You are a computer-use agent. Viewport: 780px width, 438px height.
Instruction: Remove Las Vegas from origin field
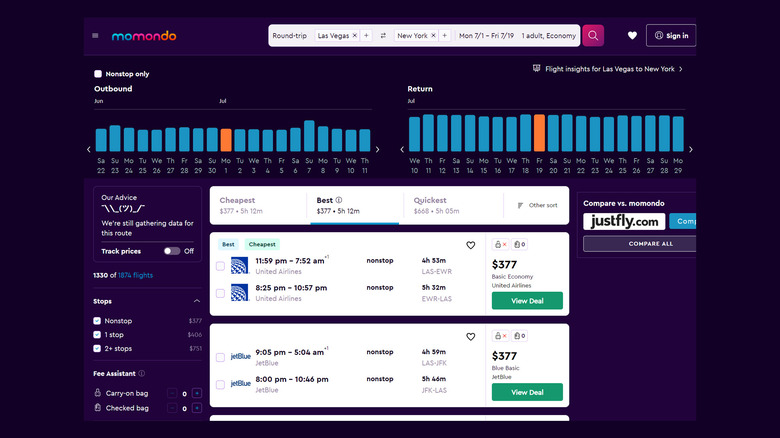click(354, 36)
